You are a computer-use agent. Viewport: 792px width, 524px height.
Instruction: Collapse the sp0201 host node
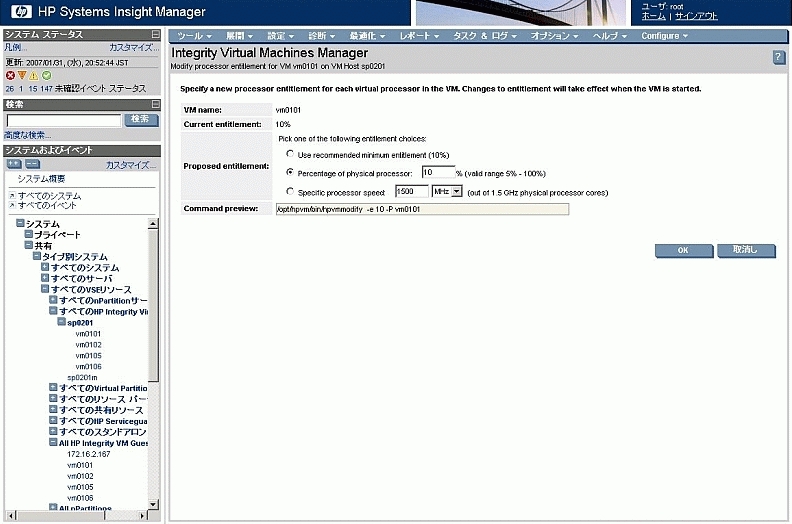point(61,322)
